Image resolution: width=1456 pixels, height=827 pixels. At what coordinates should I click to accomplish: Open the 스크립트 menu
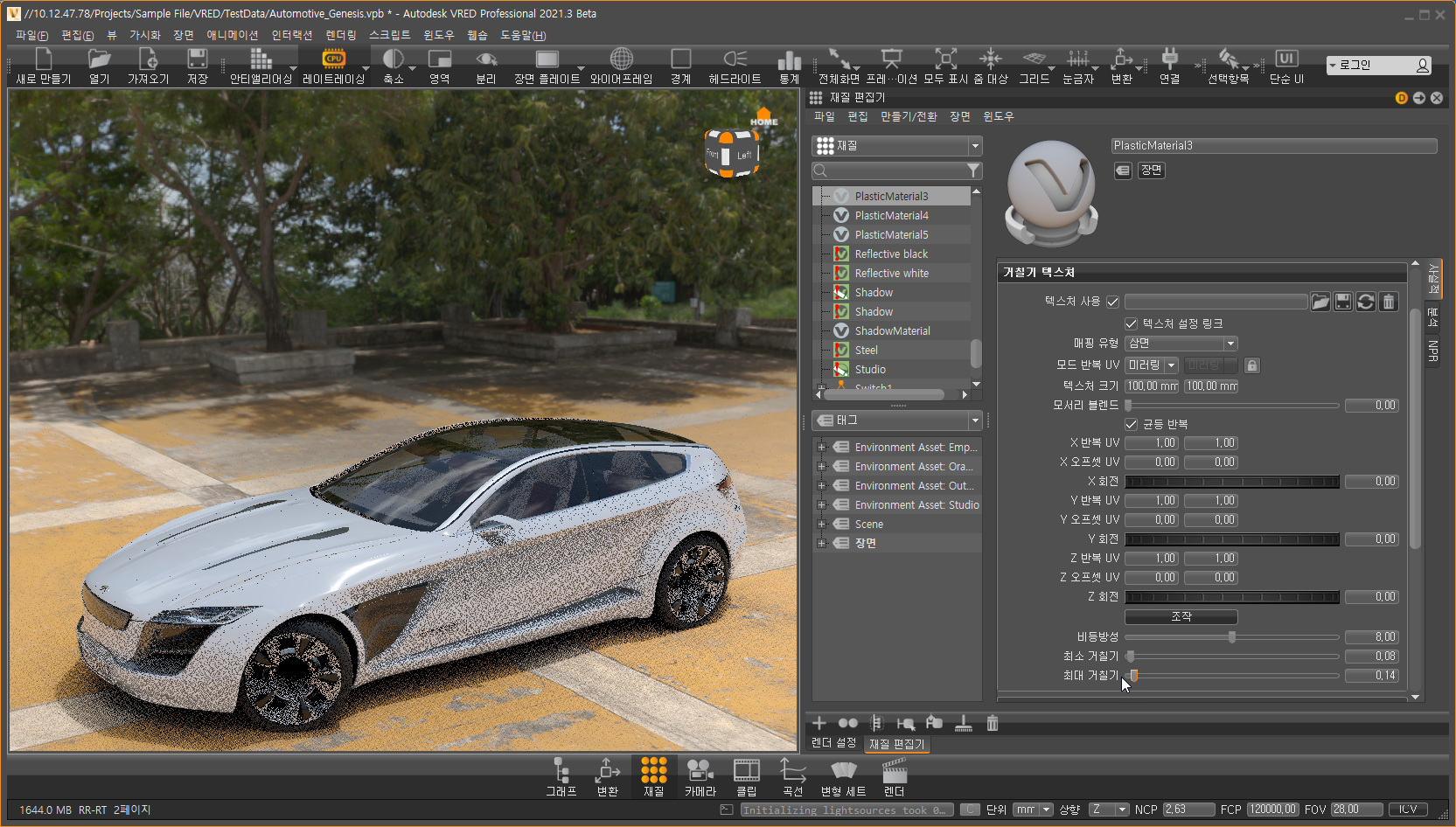tap(390, 35)
